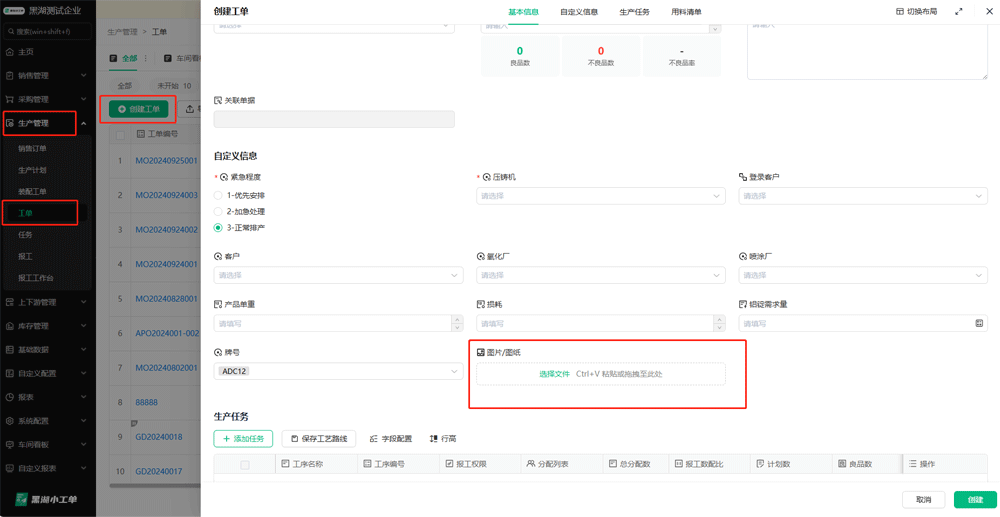Click the 添加任务 button

click(x=243, y=439)
